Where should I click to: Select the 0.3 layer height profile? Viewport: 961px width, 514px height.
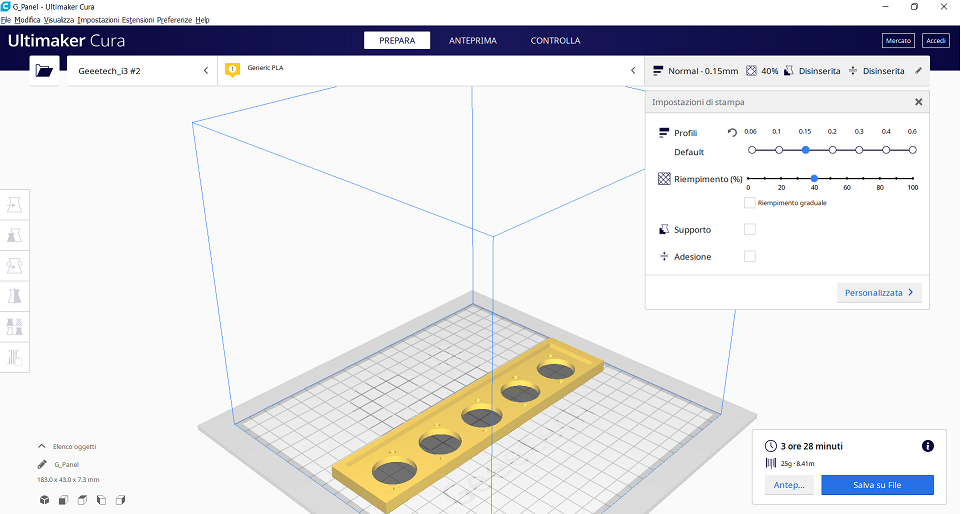[x=859, y=149]
